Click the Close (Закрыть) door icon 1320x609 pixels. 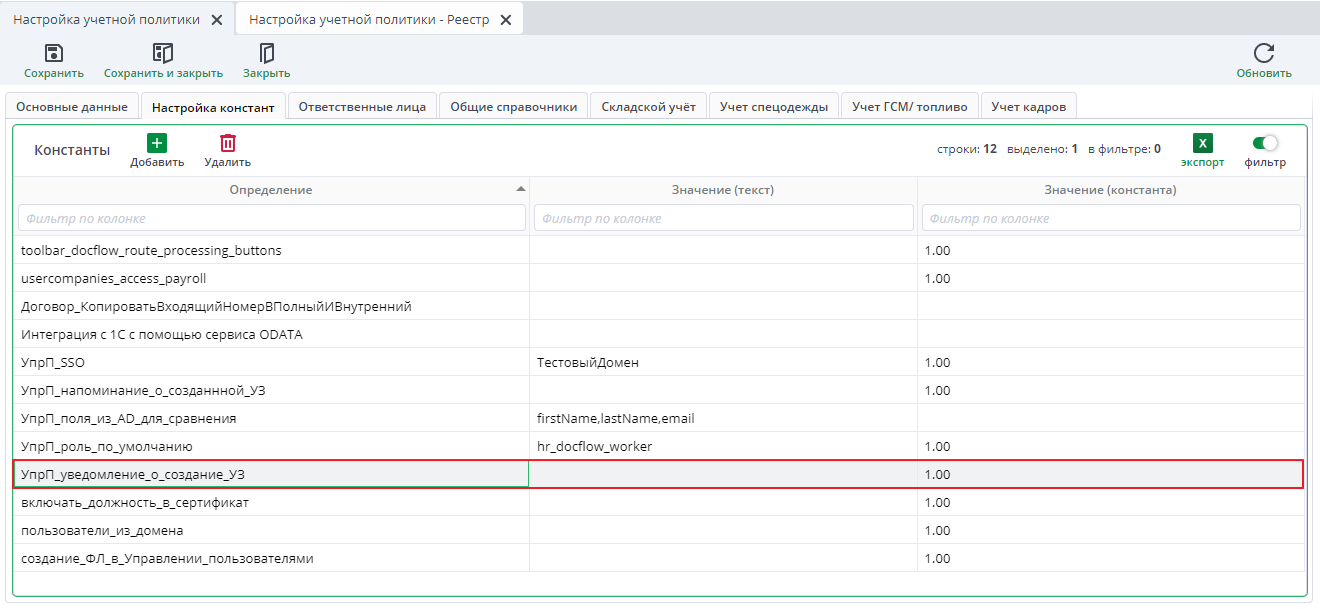click(266, 54)
